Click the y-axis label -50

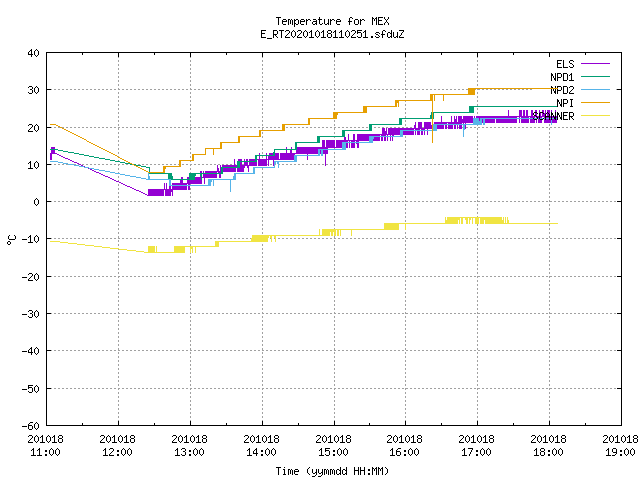click(31, 389)
